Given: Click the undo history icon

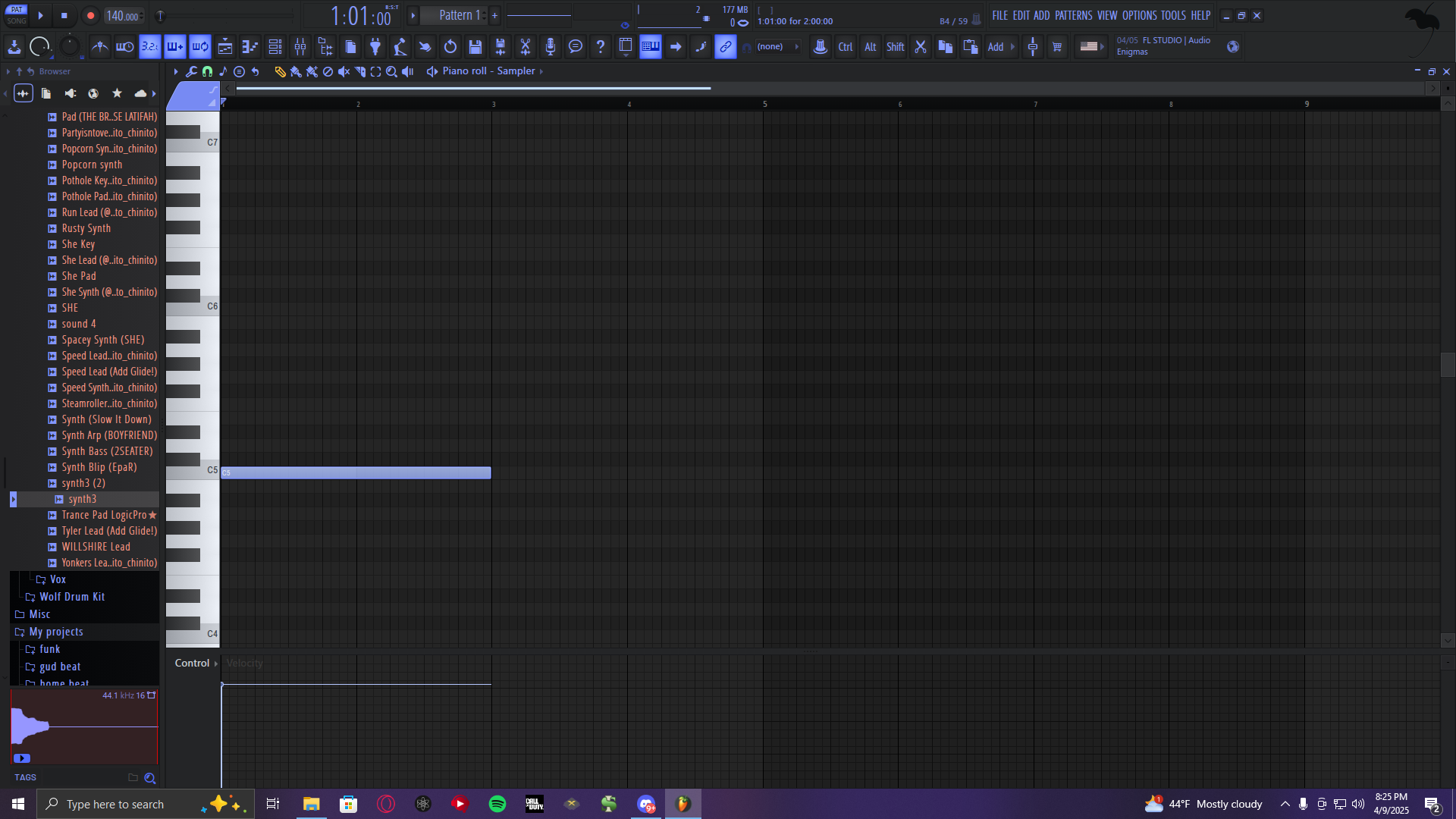Looking at the screenshot, I should click(450, 47).
